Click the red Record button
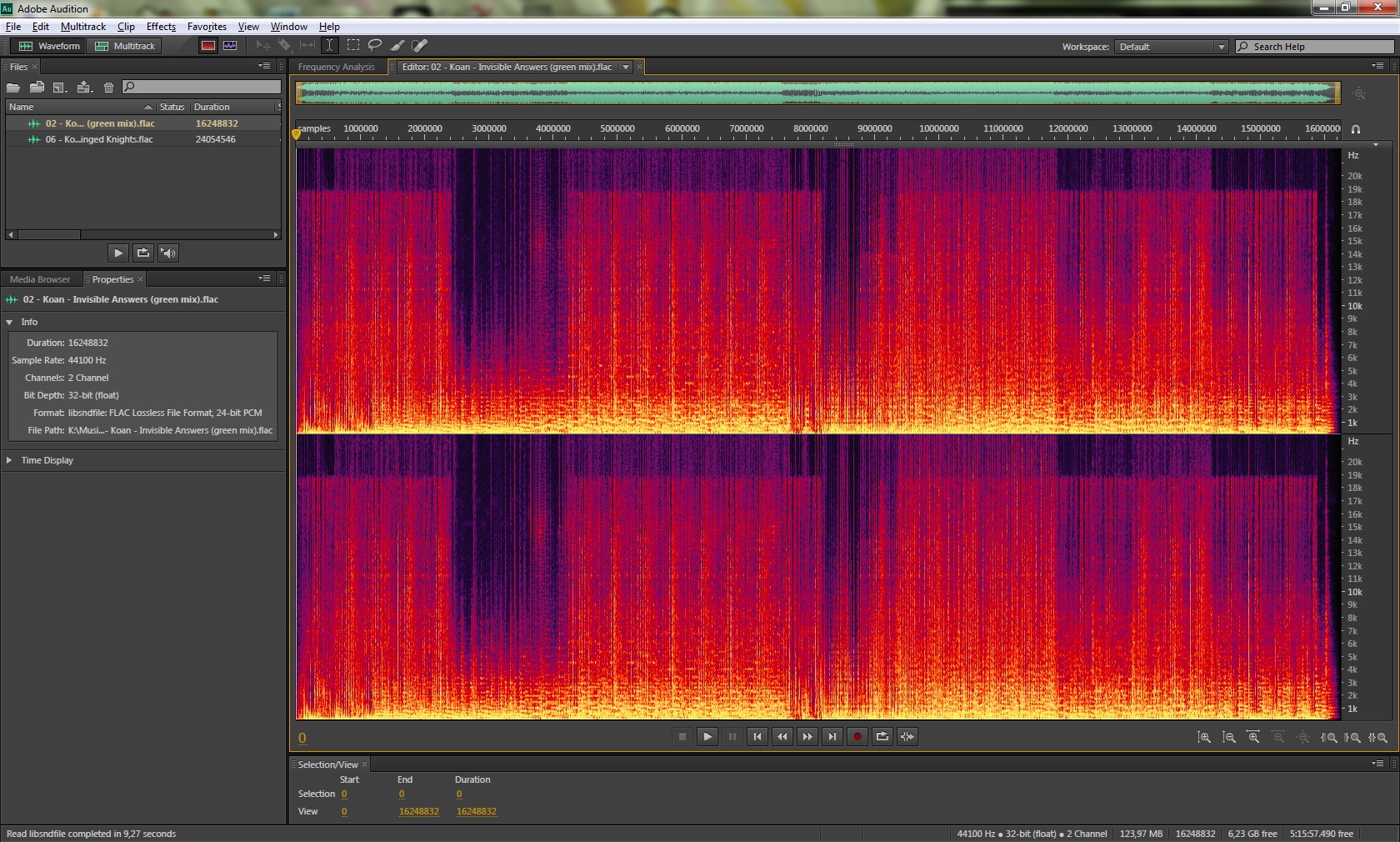This screenshot has height=842, width=1400. click(857, 736)
